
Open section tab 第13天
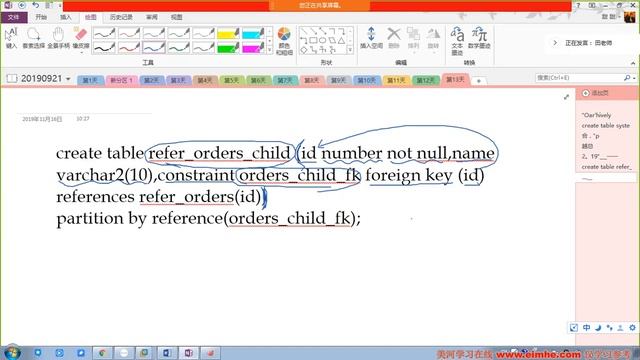point(455,79)
